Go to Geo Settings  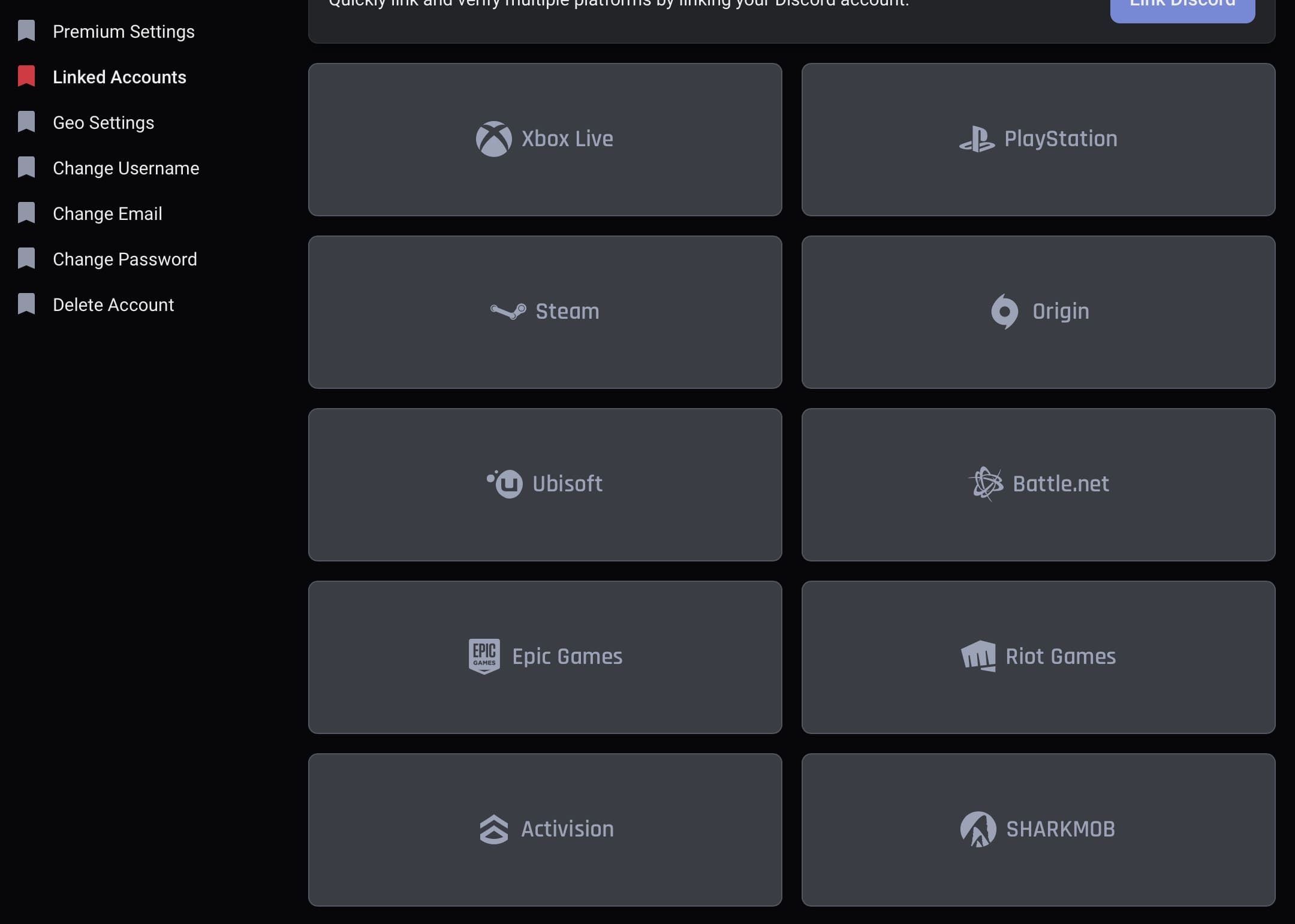tap(103, 122)
